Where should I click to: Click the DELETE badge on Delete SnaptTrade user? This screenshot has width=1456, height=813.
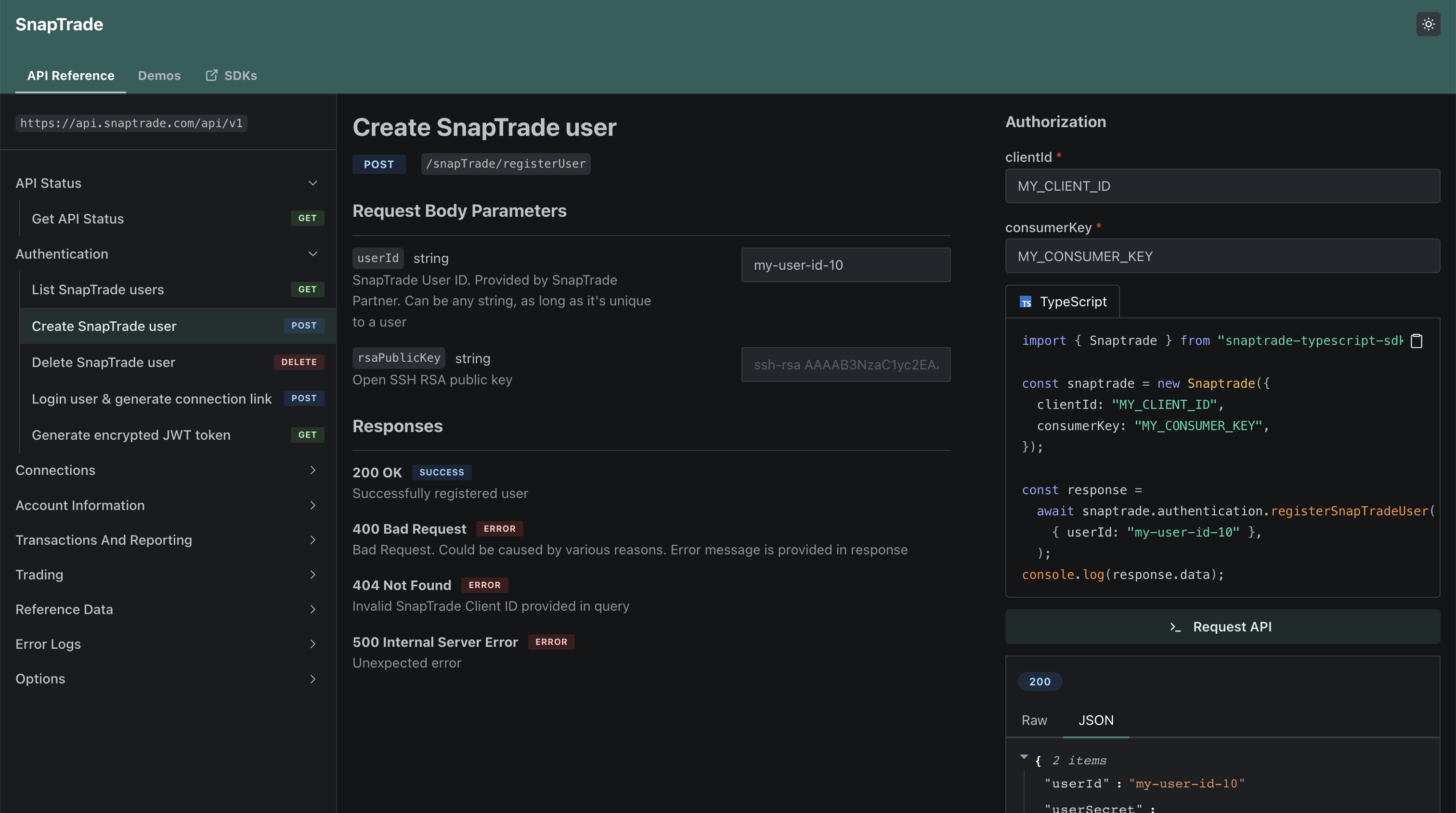pos(299,362)
